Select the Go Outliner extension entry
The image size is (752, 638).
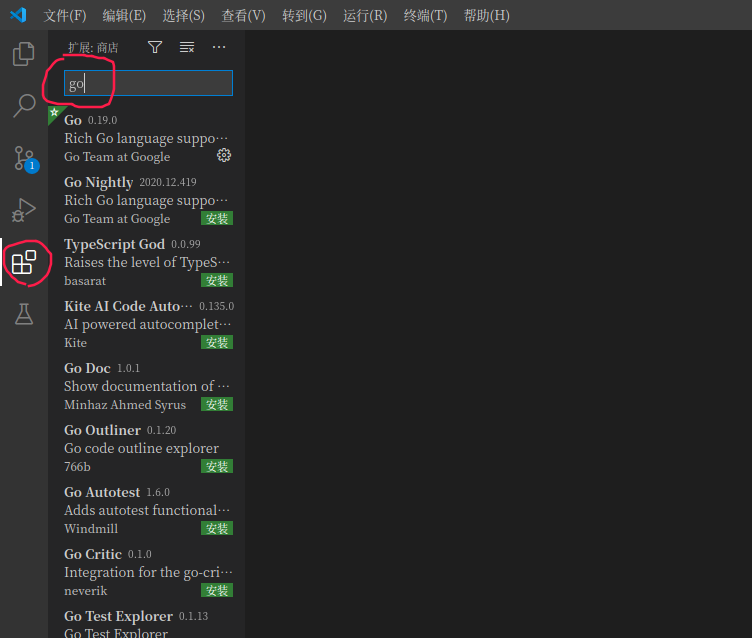pyautogui.click(x=140, y=448)
